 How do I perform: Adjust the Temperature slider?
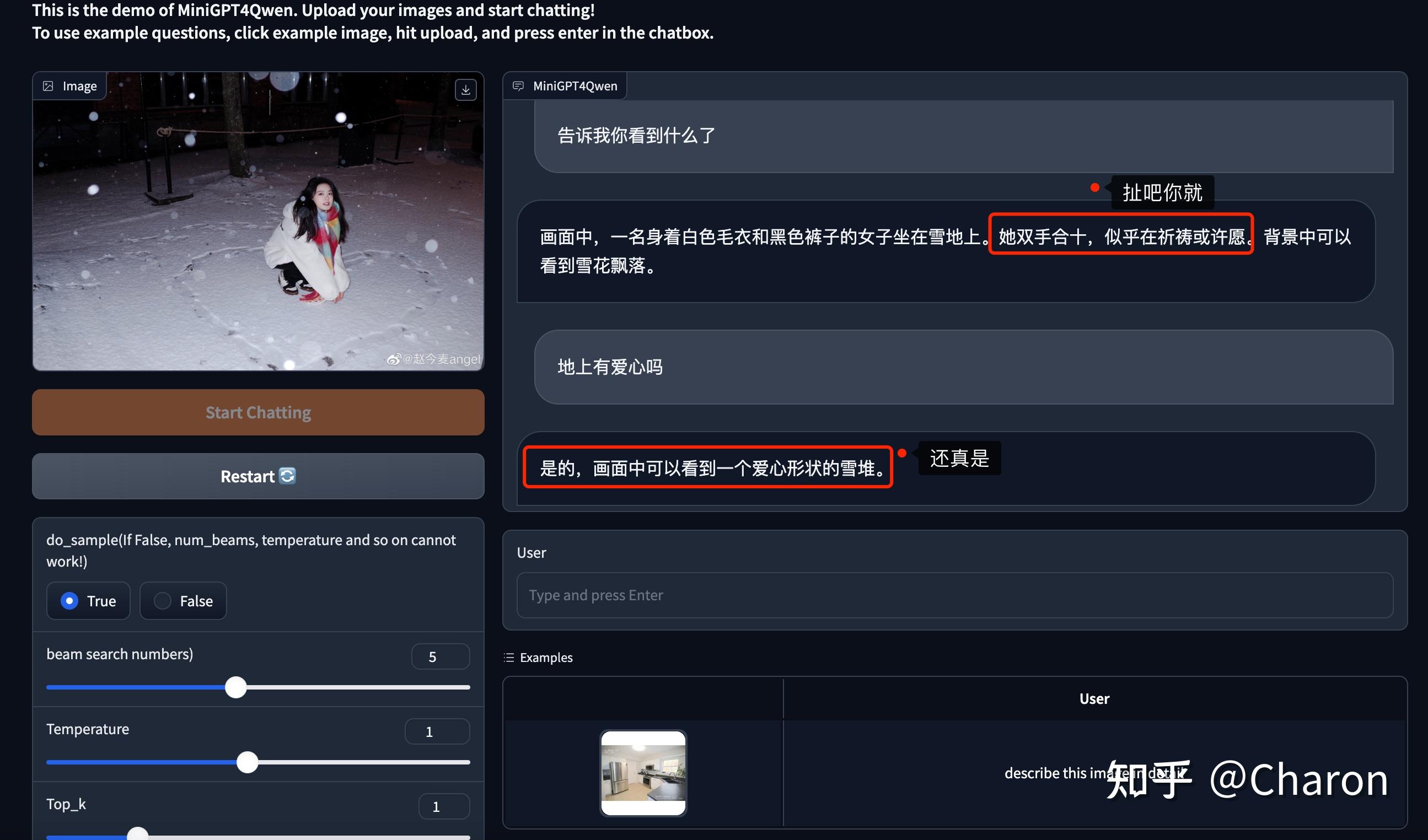pyautogui.click(x=248, y=762)
